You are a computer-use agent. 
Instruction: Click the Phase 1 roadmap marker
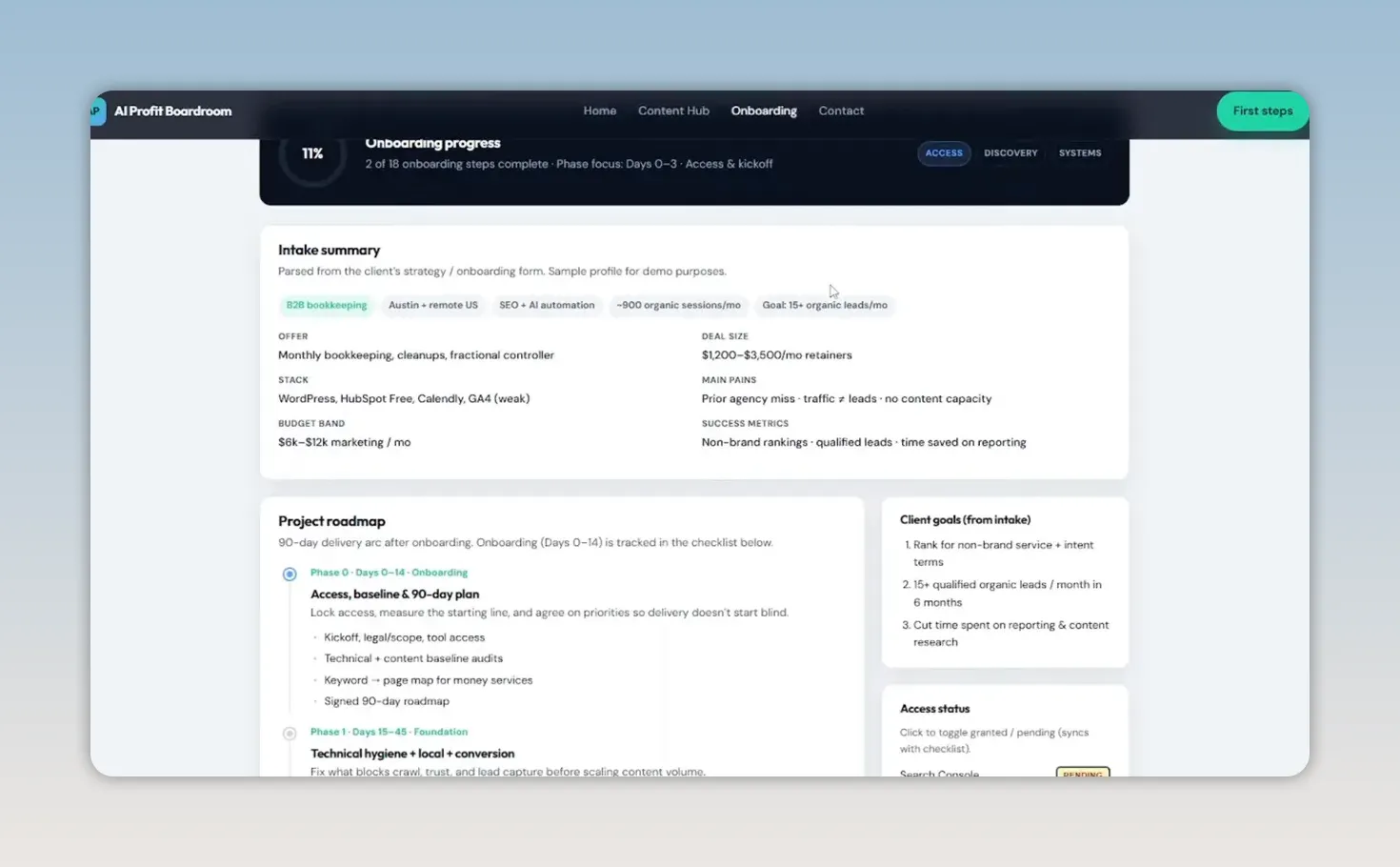(x=290, y=733)
